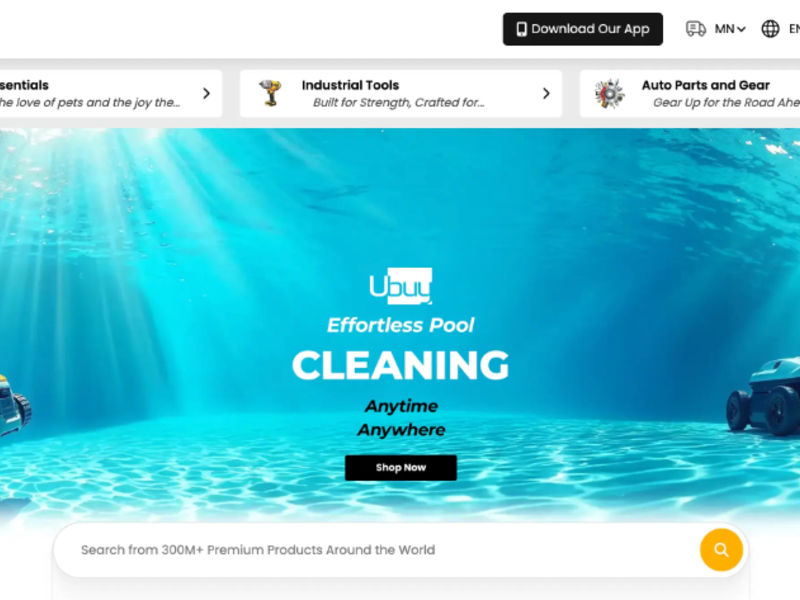The width and height of the screenshot is (800, 600).
Task: Expand the Industrial Tools chevron arrow
Action: 546,93
